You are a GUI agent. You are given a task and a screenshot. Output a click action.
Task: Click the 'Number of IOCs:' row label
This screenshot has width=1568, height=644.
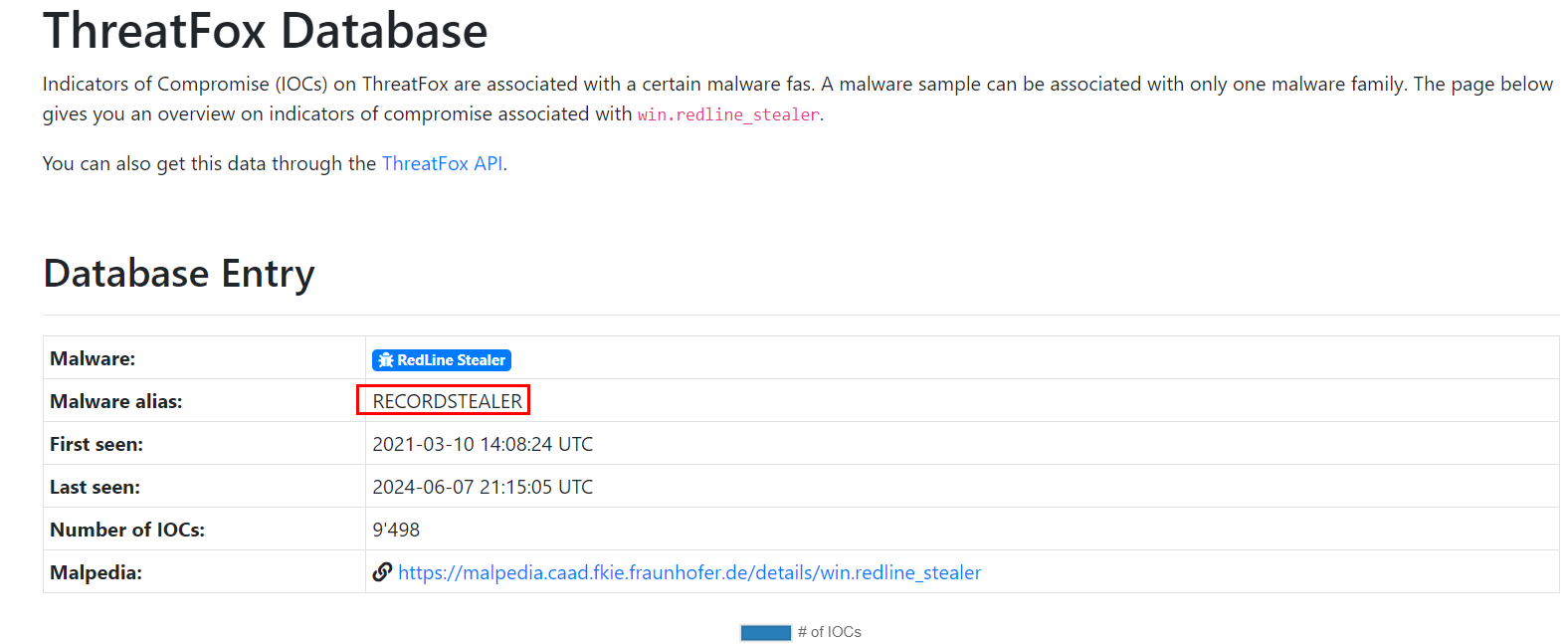coord(127,531)
